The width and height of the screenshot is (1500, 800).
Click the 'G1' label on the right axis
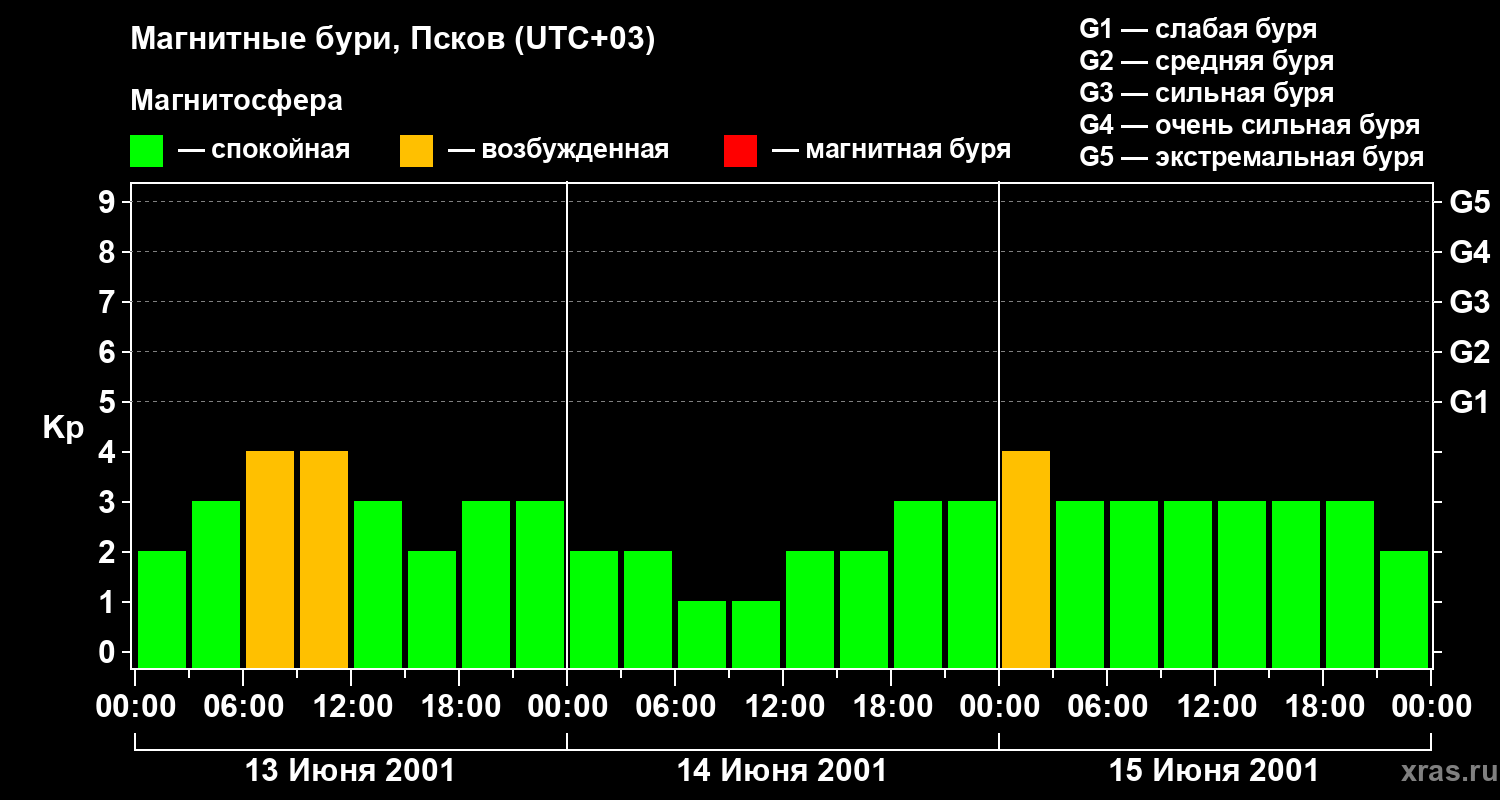point(1470,402)
